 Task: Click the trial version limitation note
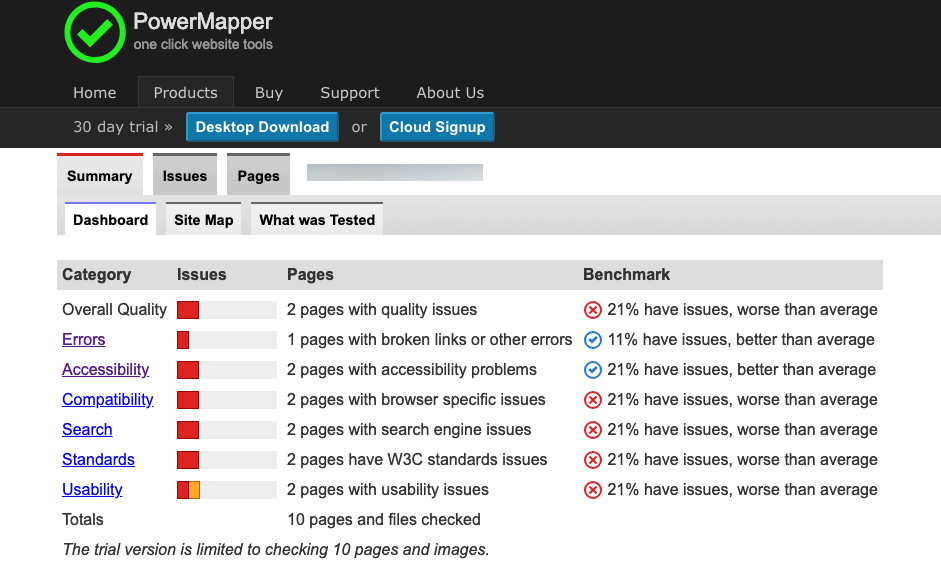click(x=276, y=550)
